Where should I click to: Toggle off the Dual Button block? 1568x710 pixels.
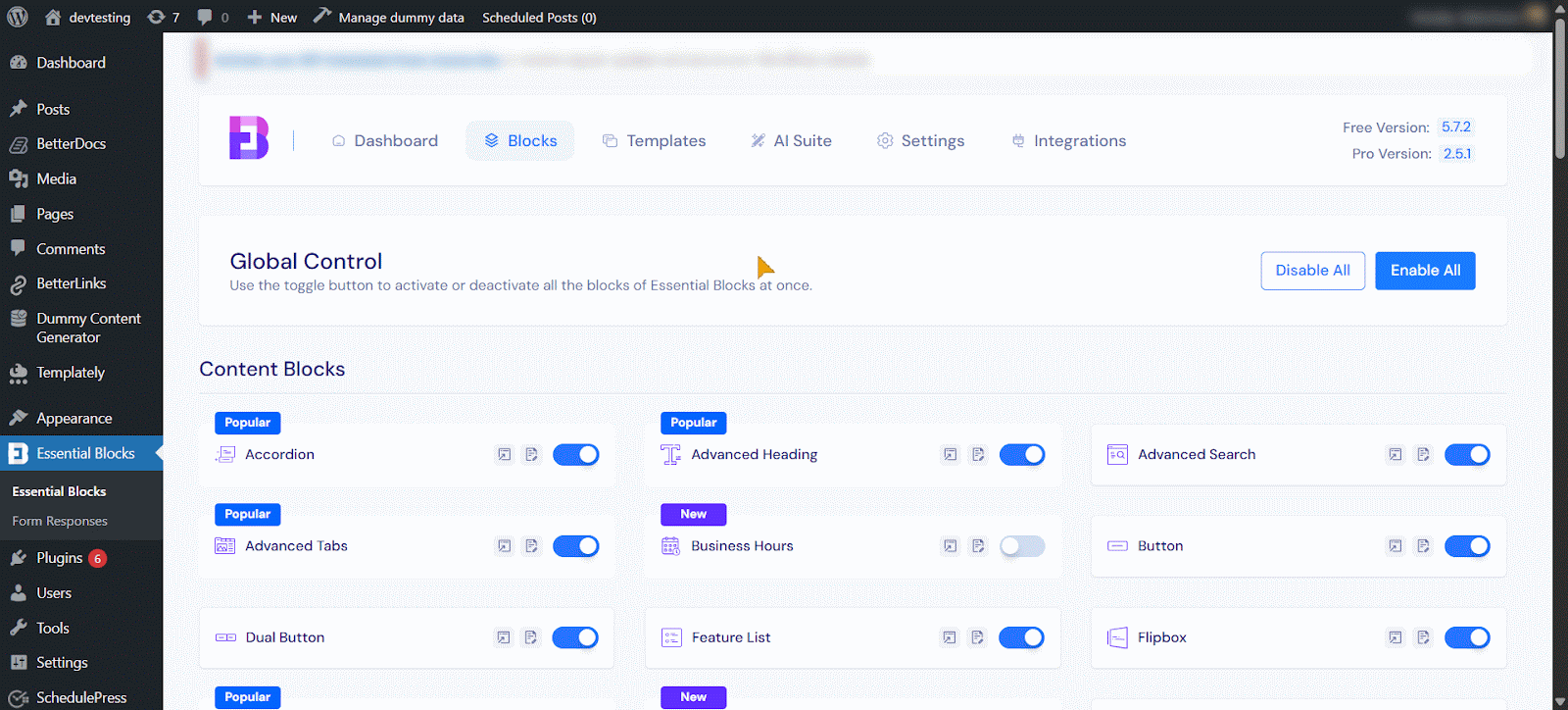(x=575, y=637)
